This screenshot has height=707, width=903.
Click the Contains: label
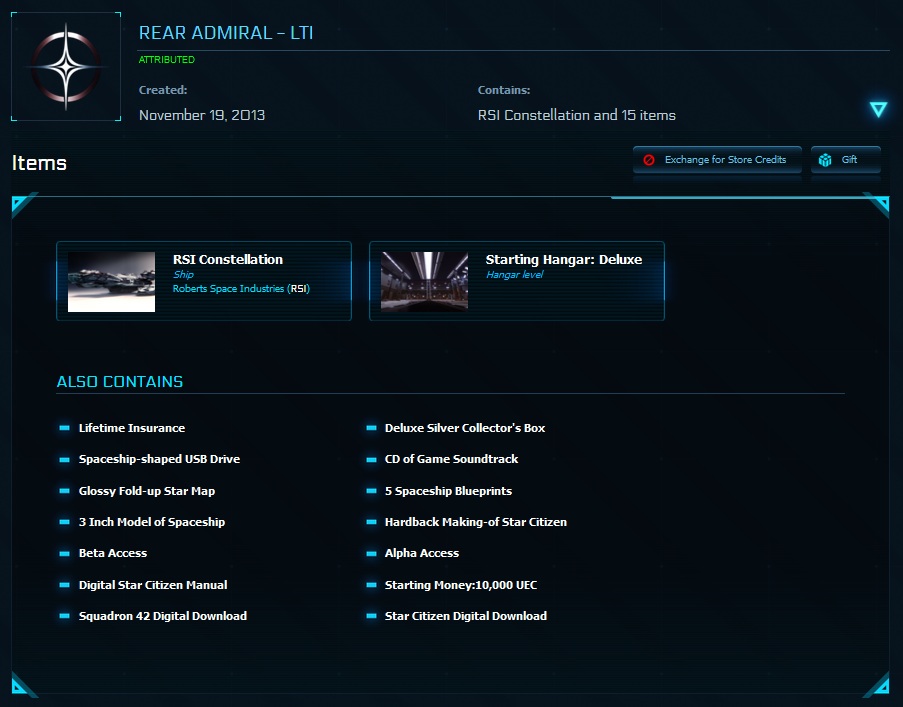(504, 90)
